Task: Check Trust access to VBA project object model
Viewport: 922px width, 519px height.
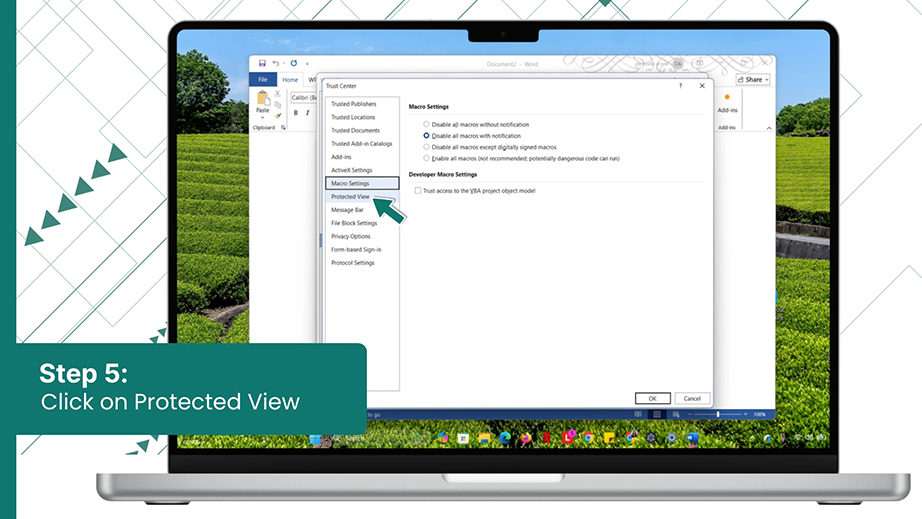Action: [x=418, y=190]
